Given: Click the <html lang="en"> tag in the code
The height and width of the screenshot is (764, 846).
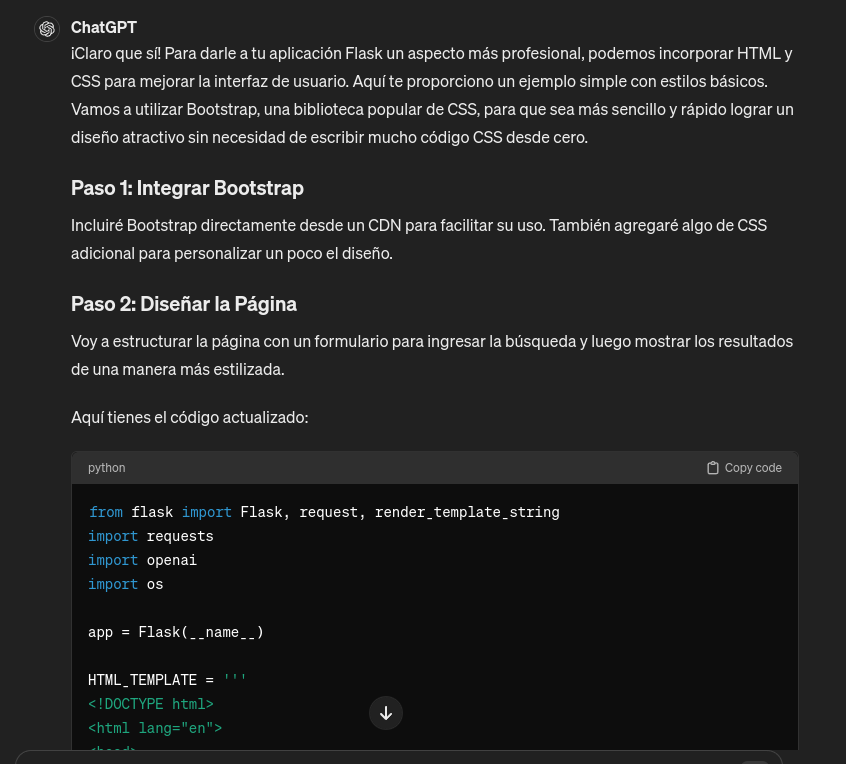Looking at the screenshot, I should (155, 727).
